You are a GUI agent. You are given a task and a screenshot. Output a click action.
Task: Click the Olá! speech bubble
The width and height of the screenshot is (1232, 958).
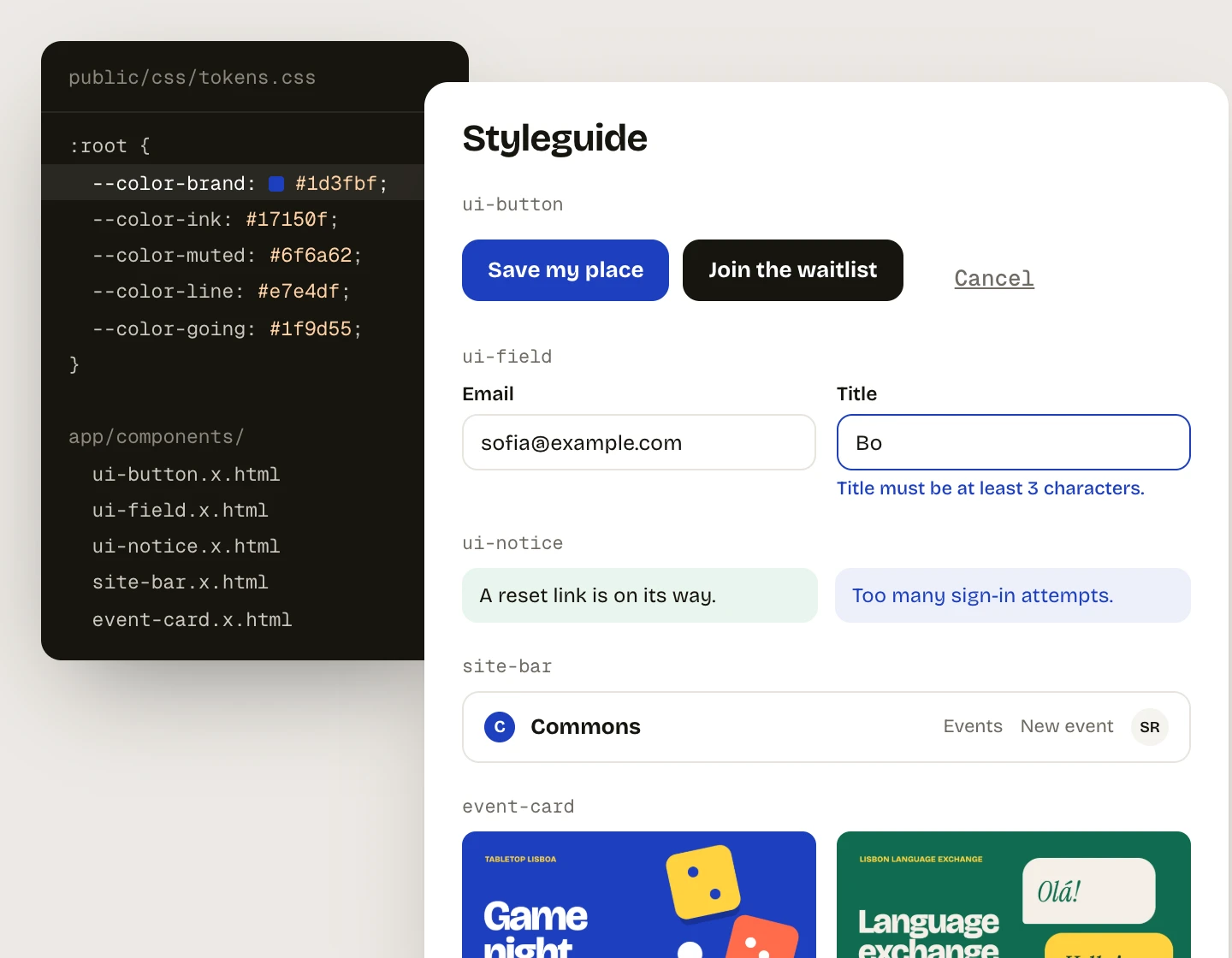(1089, 891)
